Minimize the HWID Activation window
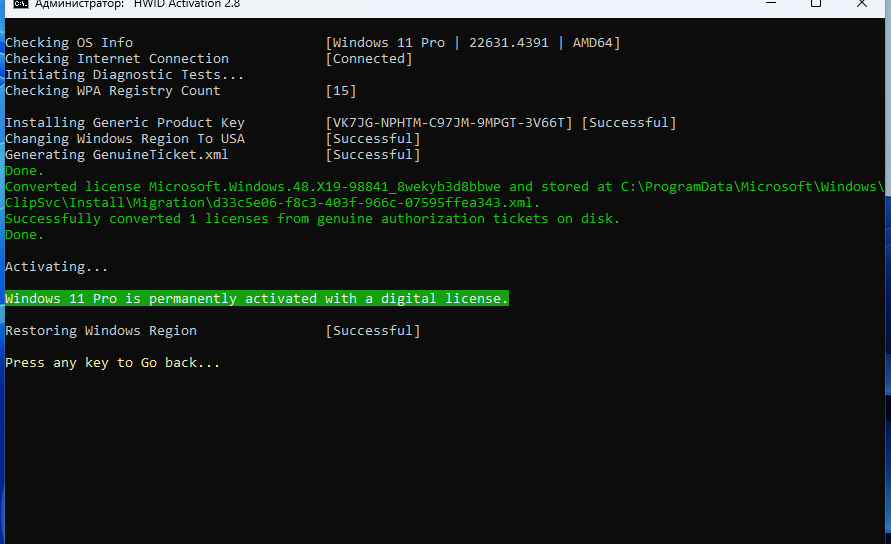This screenshot has width=891, height=544. pyautogui.click(x=771, y=3)
